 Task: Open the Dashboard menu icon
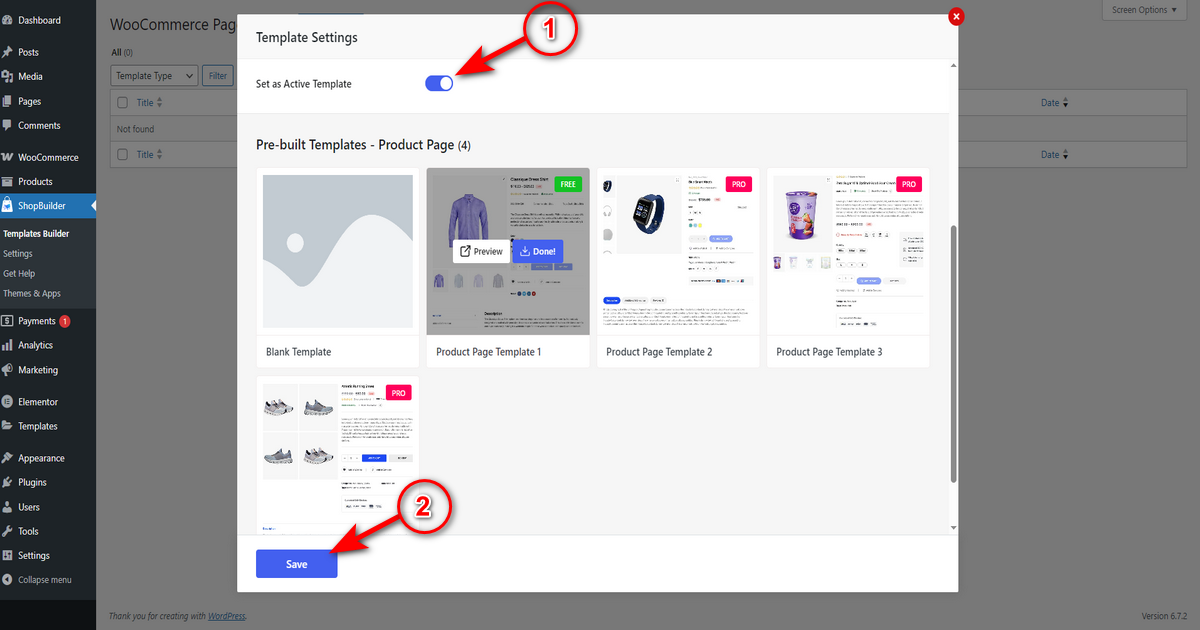click(x=8, y=20)
